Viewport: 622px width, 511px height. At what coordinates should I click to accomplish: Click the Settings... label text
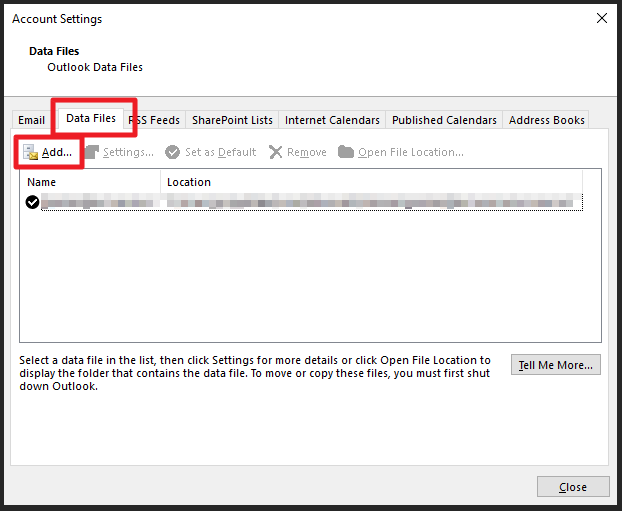[128, 152]
